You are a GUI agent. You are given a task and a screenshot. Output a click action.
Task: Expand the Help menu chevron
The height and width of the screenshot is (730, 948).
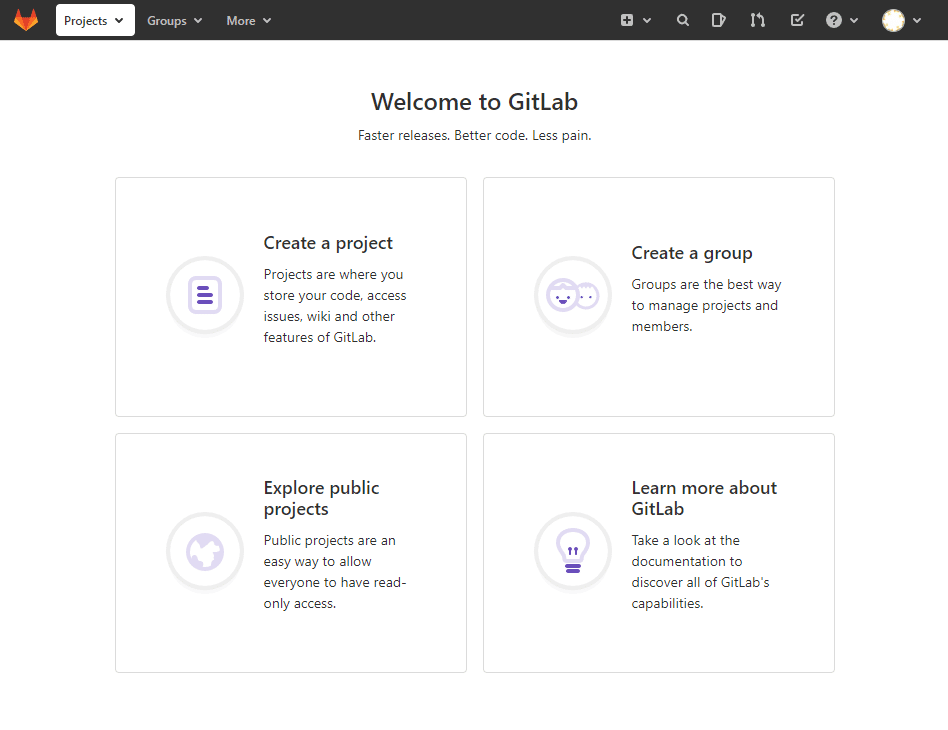tap(854, 21)
